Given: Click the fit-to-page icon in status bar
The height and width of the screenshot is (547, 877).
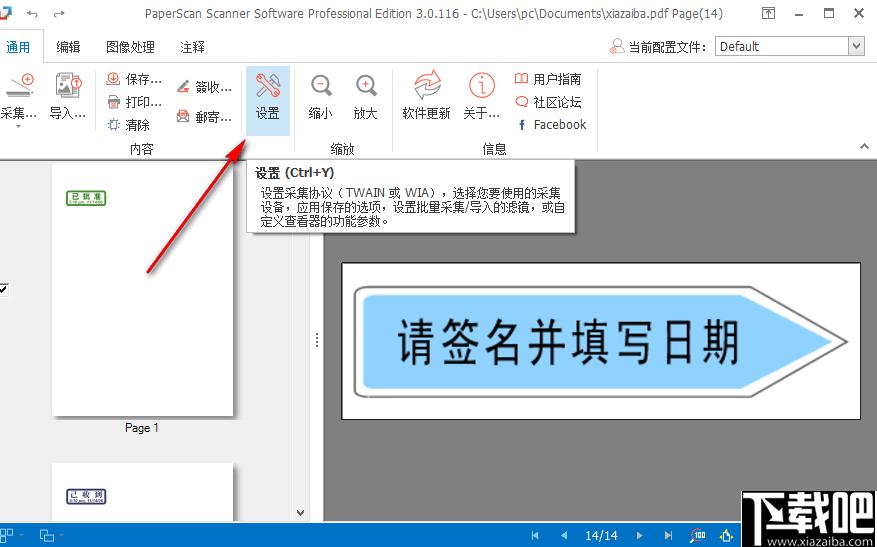Looking at the screenshot, I should 727,535.
